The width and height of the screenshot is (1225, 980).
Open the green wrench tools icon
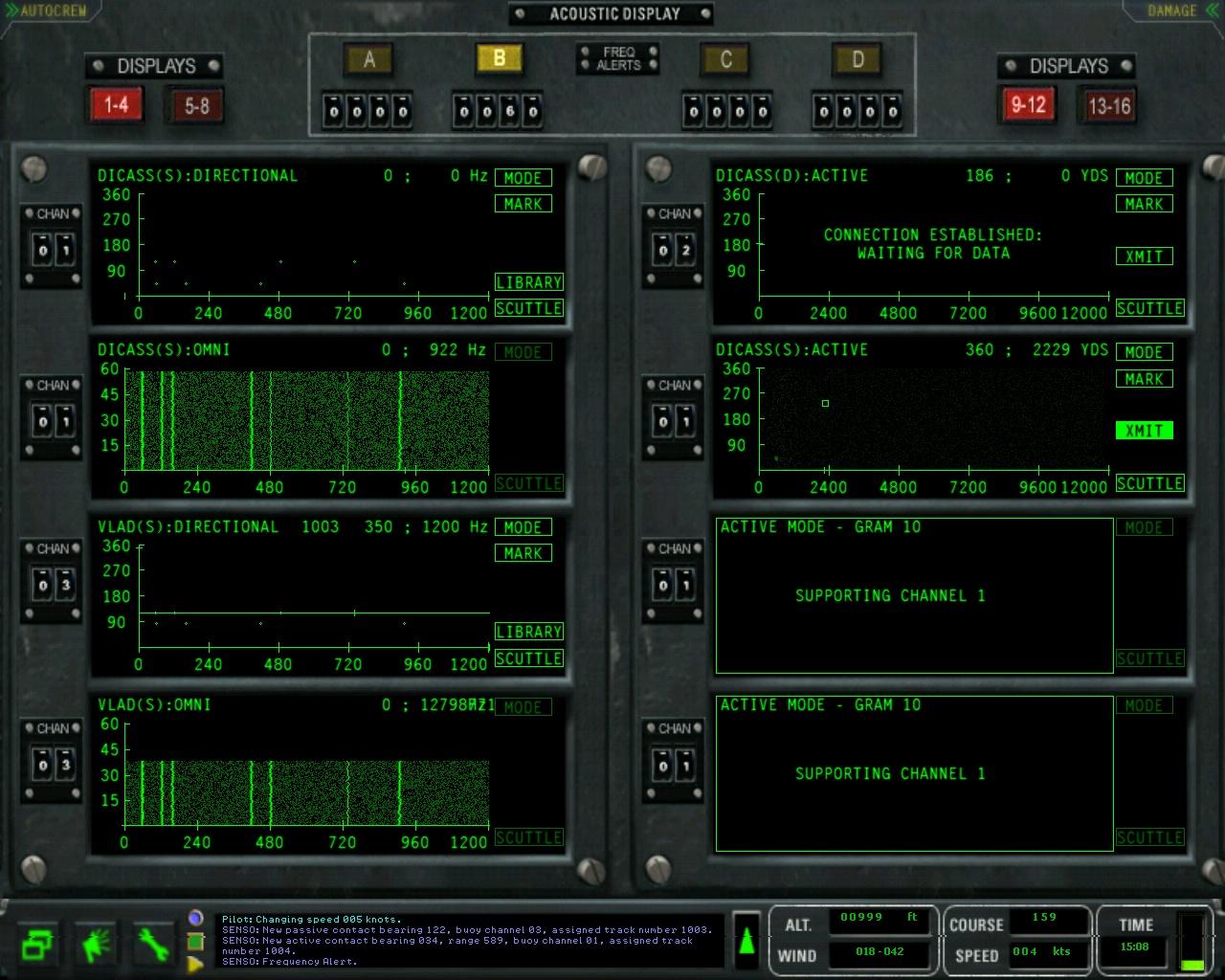153,945
